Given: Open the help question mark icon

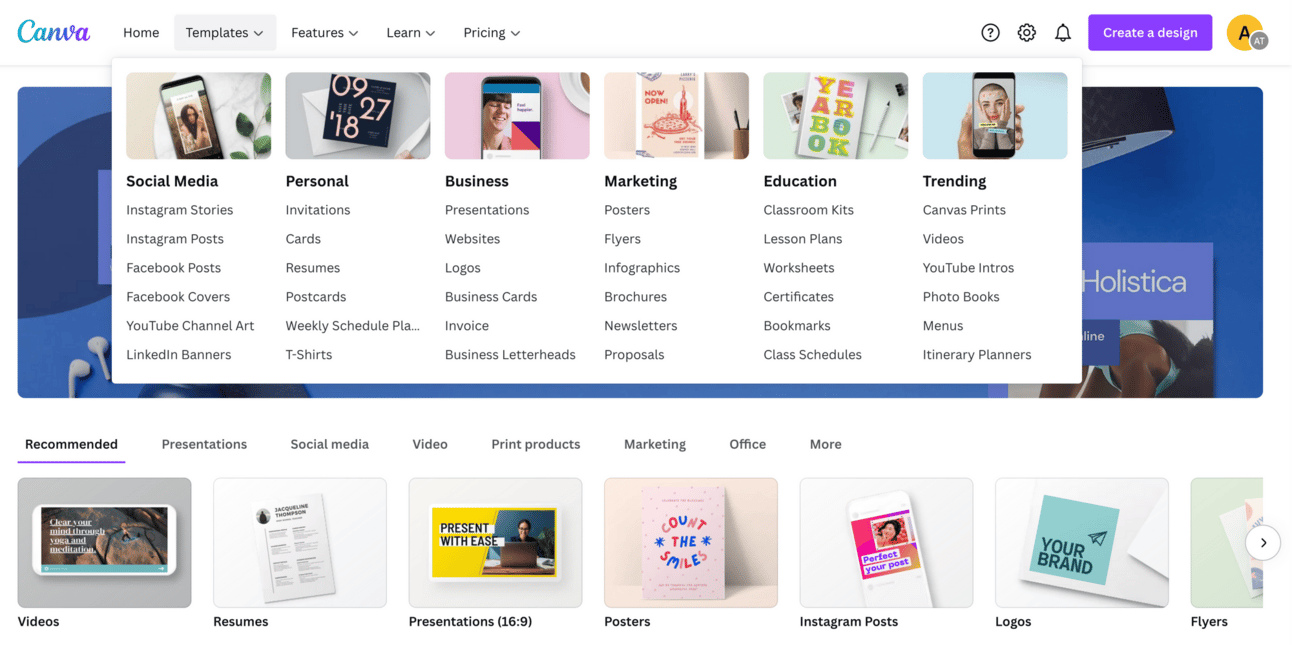Looking at the screenshot, I should (x=990, y=33).
